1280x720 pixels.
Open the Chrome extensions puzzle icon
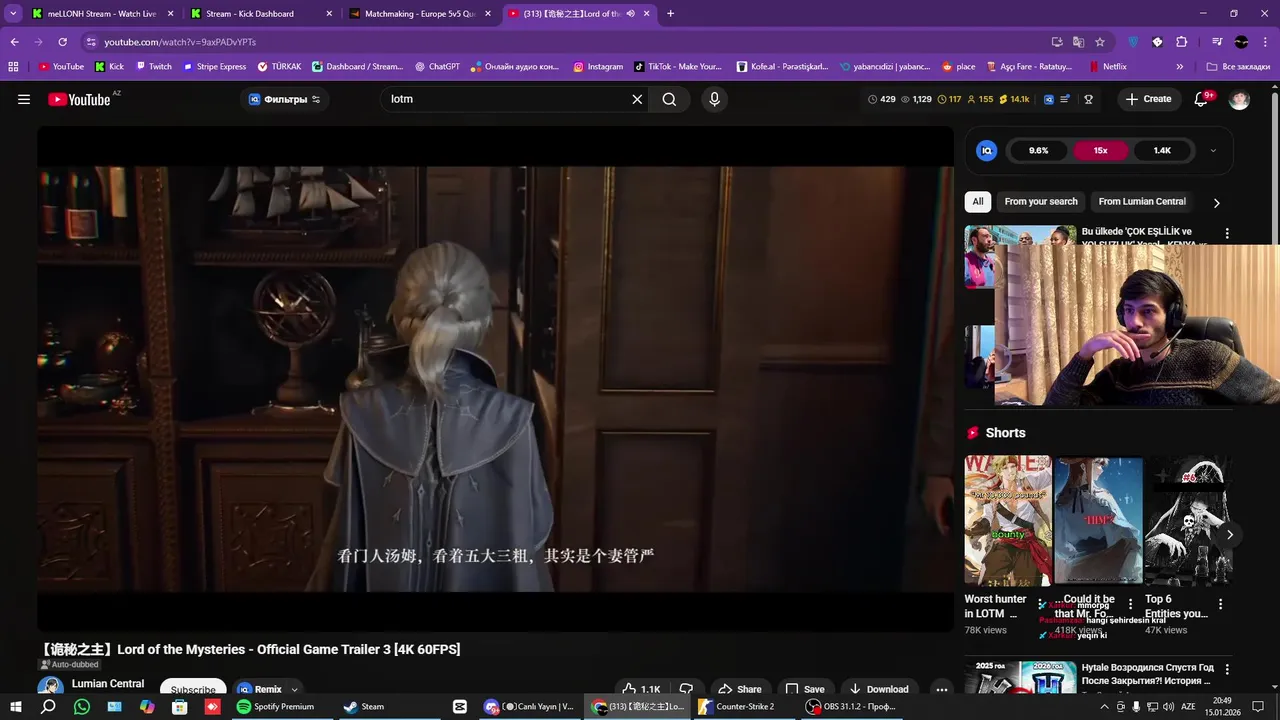point(1181,42)
